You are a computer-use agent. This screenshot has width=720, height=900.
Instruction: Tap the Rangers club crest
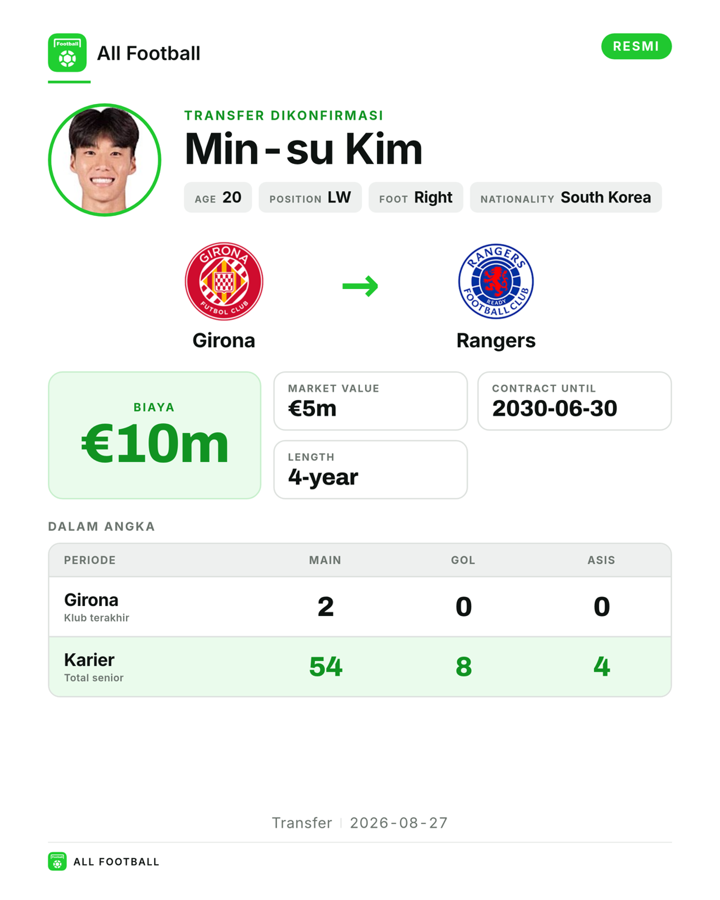[x=496, y=281]
